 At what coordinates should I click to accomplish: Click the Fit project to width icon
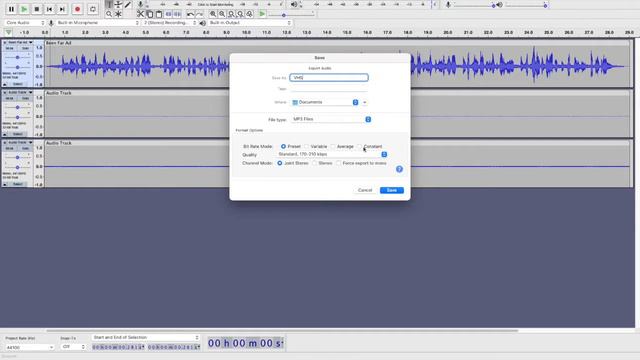click(x=240, y=14)
